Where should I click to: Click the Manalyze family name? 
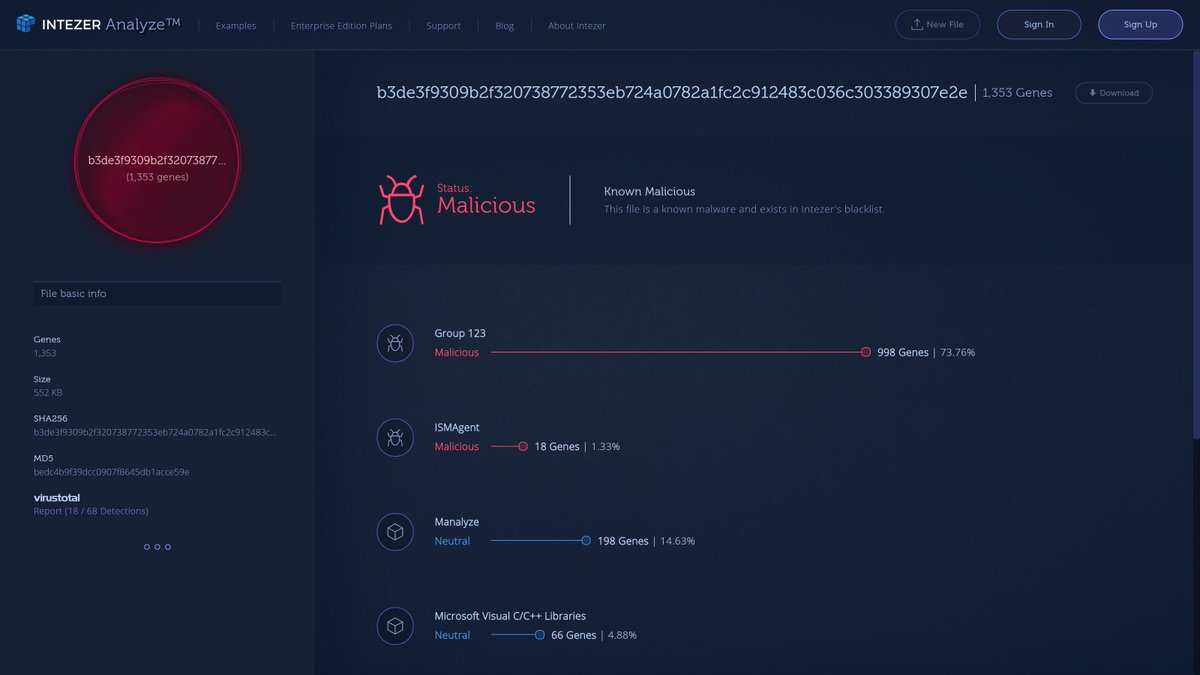tap(457, 522)
